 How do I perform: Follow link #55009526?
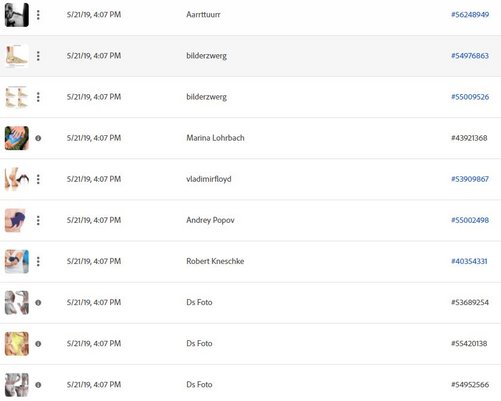[470, 97]
